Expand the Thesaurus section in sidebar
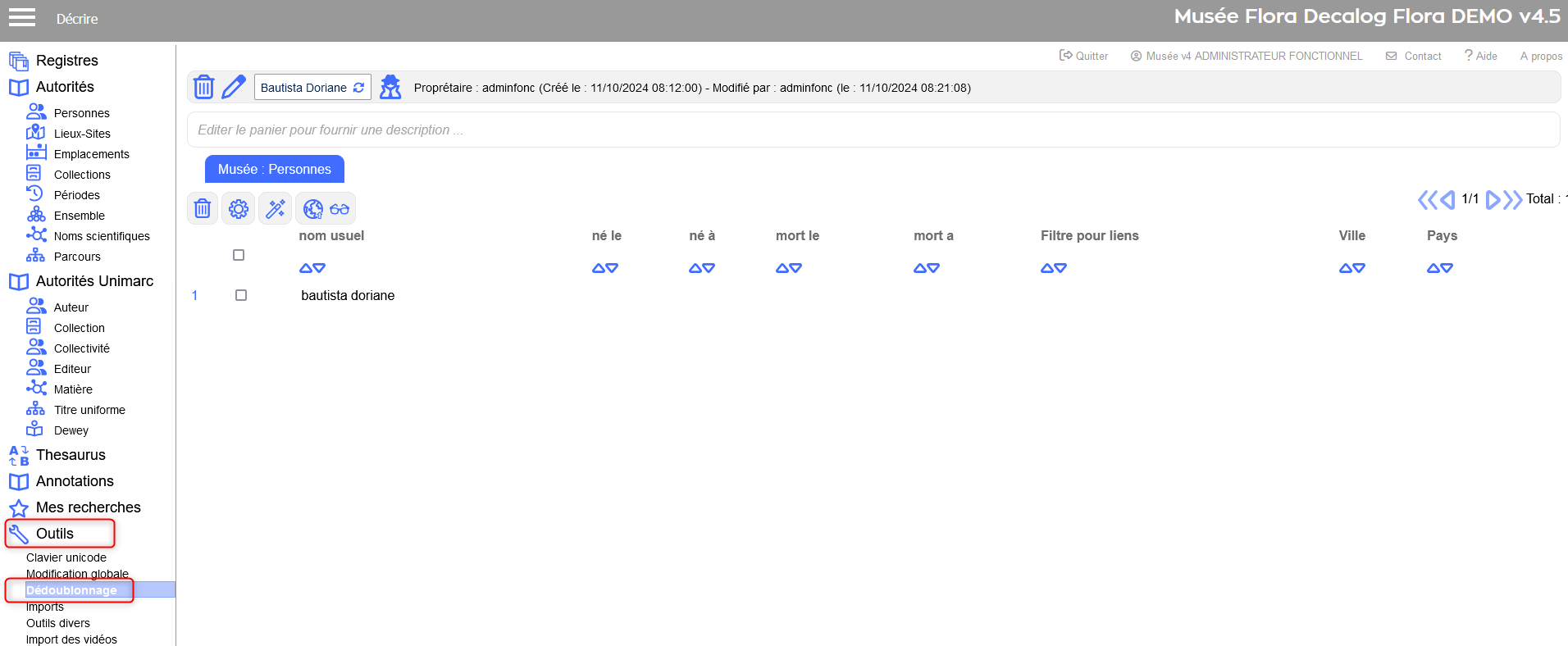 71,455
